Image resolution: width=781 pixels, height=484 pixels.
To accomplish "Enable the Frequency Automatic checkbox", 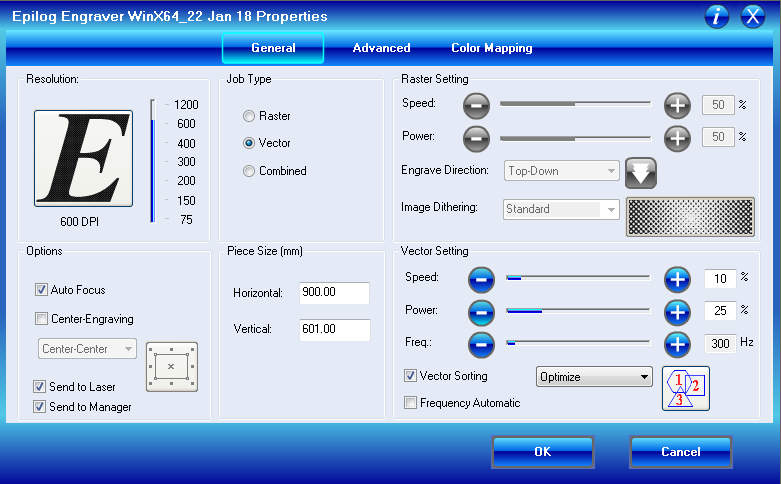I will tap(410, 402).
